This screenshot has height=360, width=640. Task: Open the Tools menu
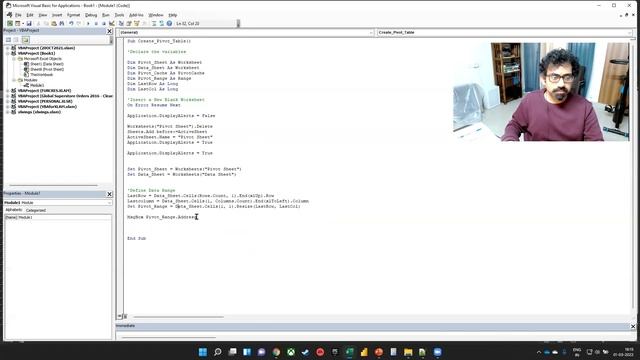pos(119,15)
